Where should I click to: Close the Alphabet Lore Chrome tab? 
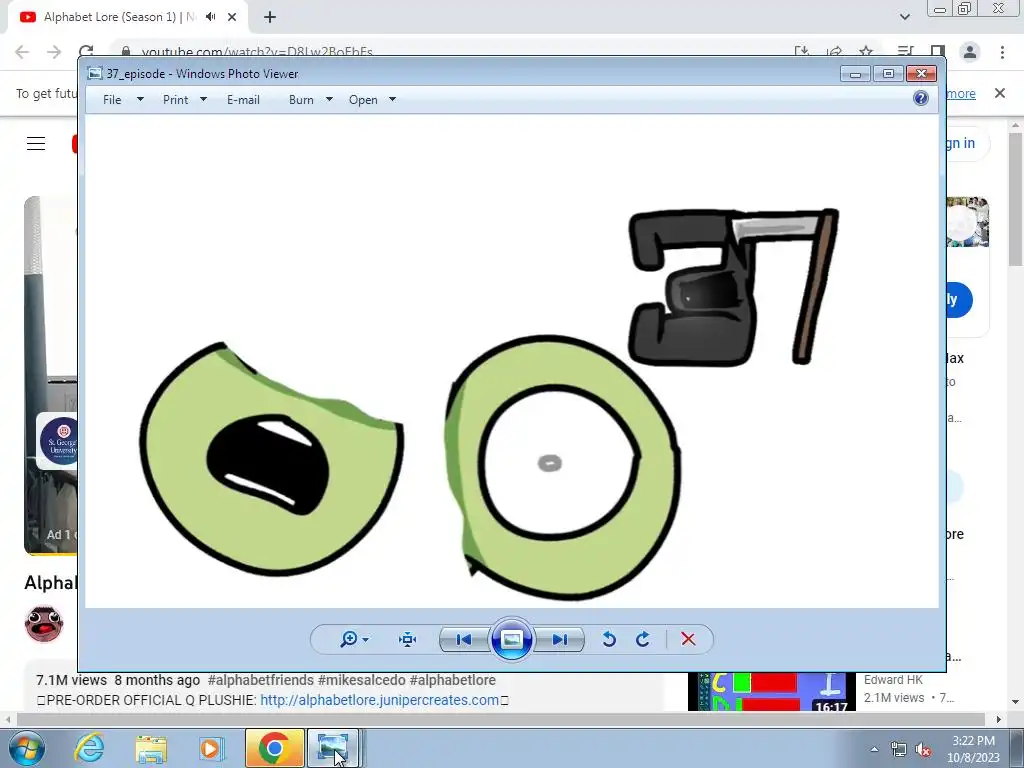click(x=232, y=17)
